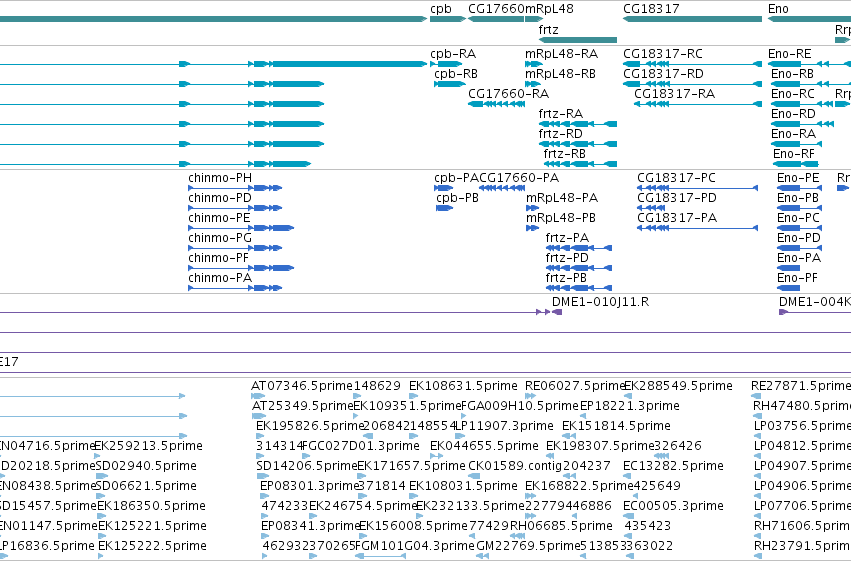
Task: Select protein frtz-PD
Action: point(567,259)
